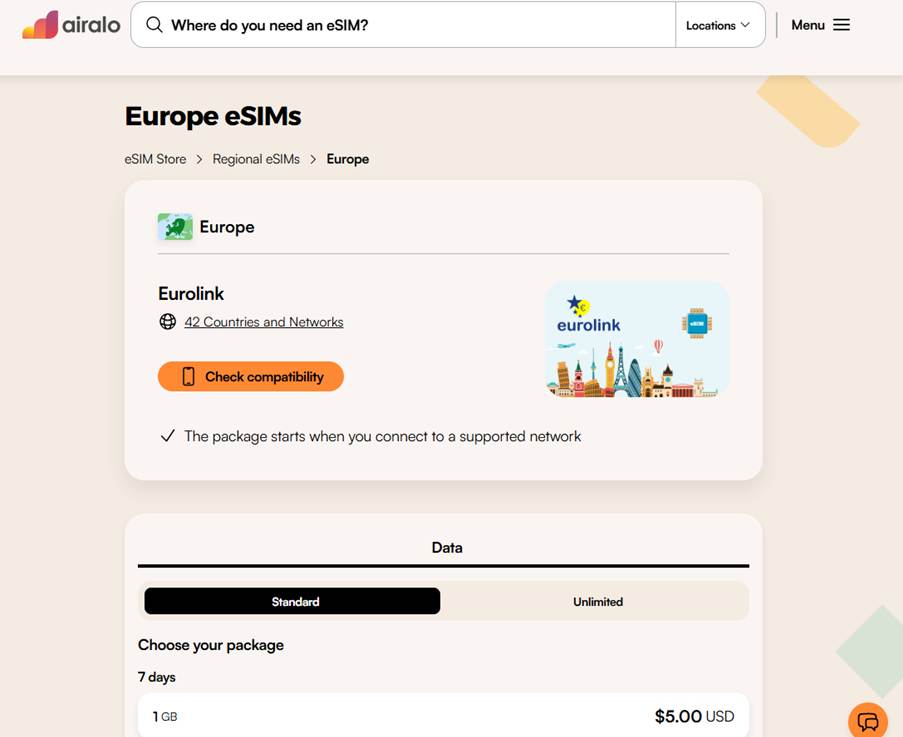The height and width of the screenshot is (737, 903).
Task: Open the chat support bubble icon
Action: pos(867,720)
